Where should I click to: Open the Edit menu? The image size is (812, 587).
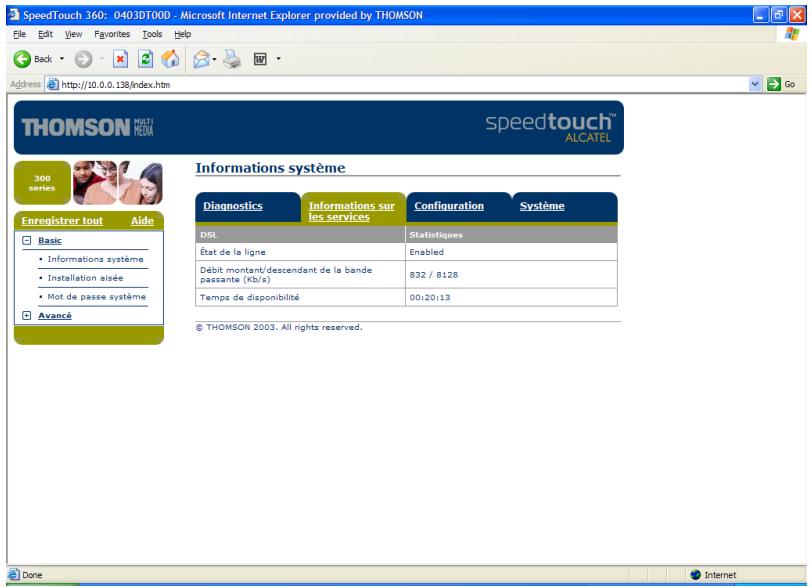(x=45, y=34)
